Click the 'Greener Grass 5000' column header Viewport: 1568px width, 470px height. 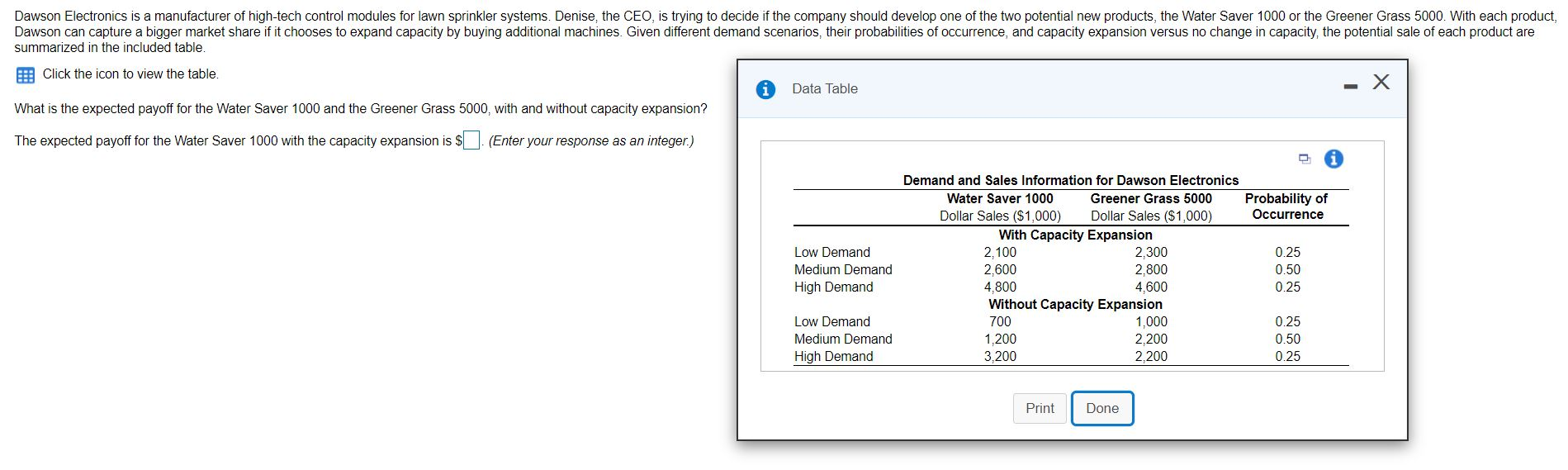(1151, 198)
